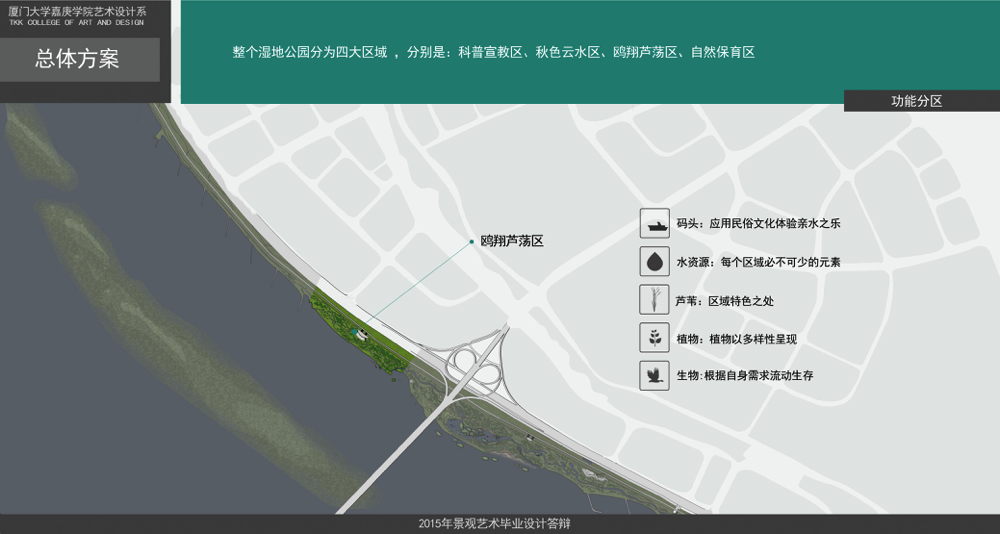Screen dimensions: 1000x534
Task: Click the 厦门大学嘉庚学院艺术设计系 header text
Action: click(x=77, y=11)
